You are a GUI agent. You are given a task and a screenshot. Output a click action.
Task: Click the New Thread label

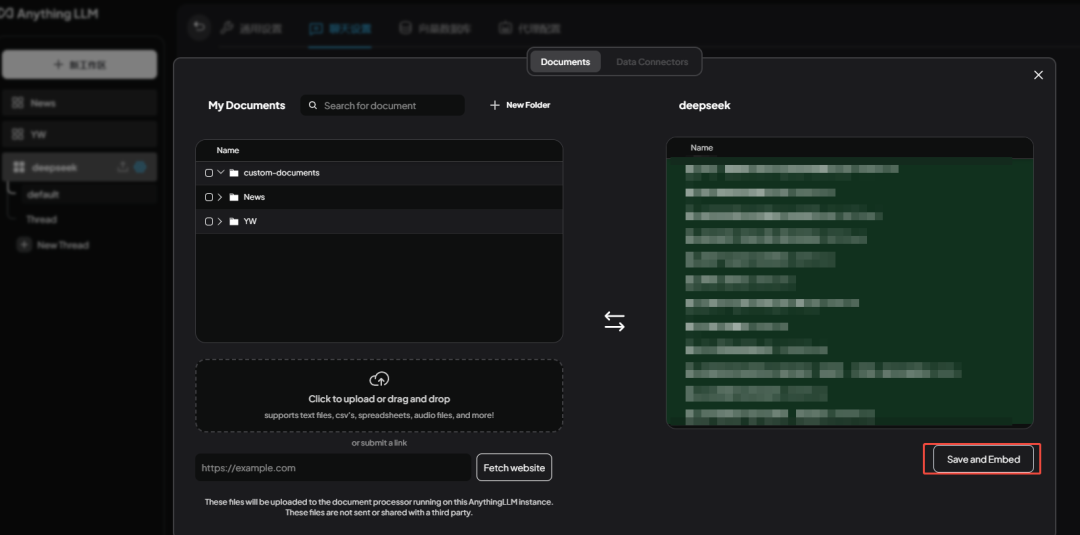tap(63, 245)
